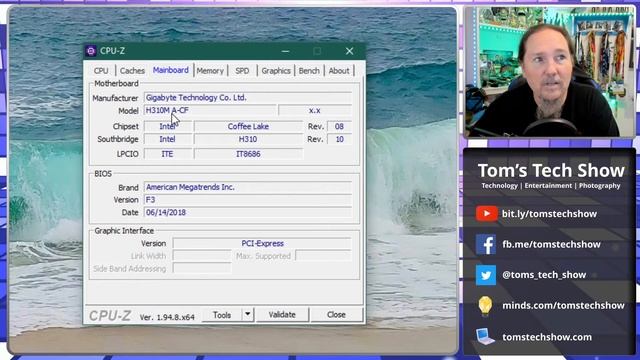Open the bit.ly/tomstechshow link
Viewport: 640px width, 360px height.
pyautogui.click(x=549, y=213)
